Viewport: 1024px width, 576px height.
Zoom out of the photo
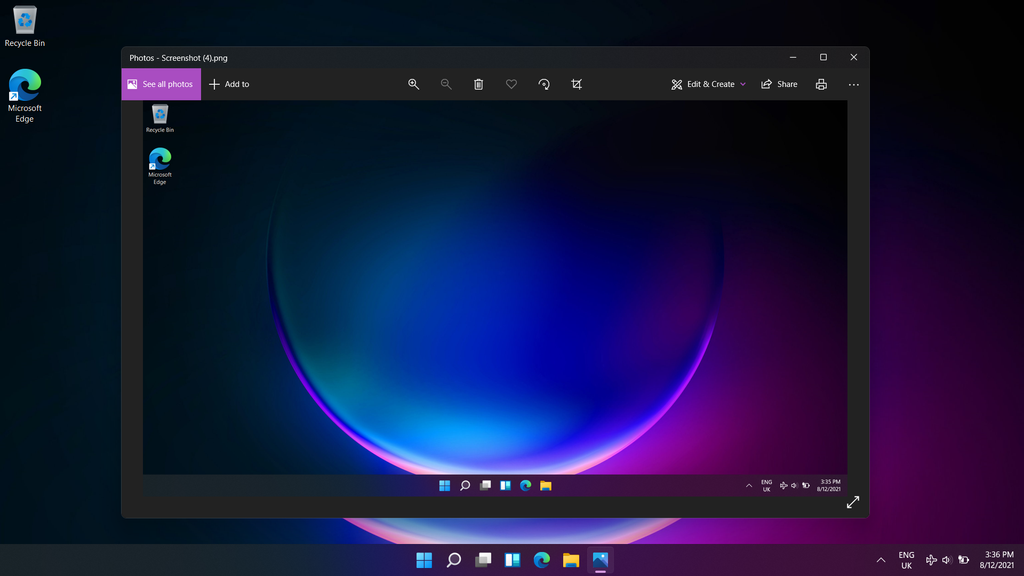click(445, 84)
